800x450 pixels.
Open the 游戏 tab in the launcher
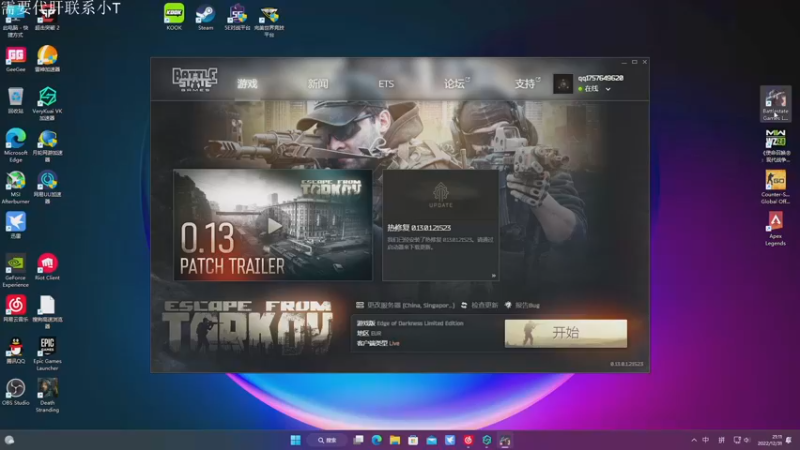(247, 84)
